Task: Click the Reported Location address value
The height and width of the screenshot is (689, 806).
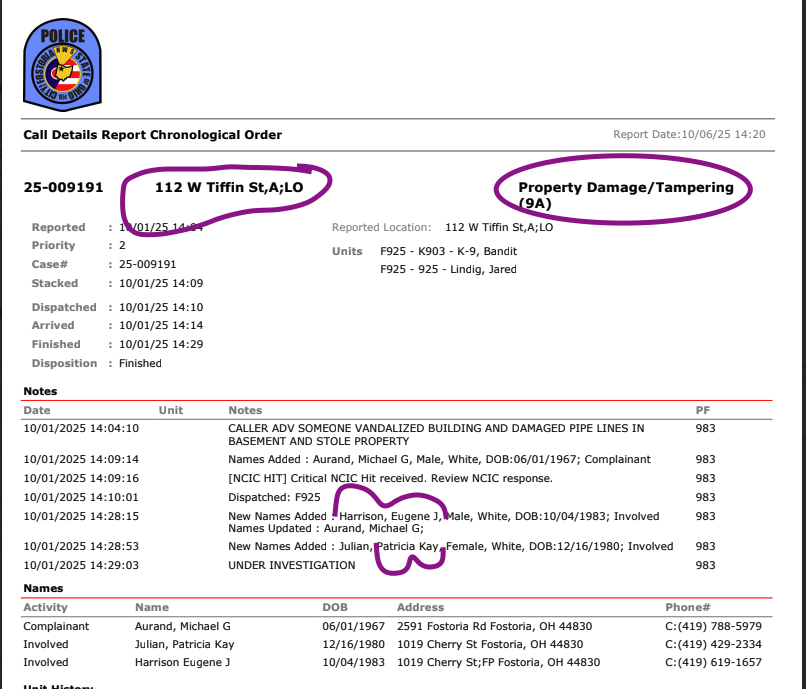Action: click(x=498, y=228)
